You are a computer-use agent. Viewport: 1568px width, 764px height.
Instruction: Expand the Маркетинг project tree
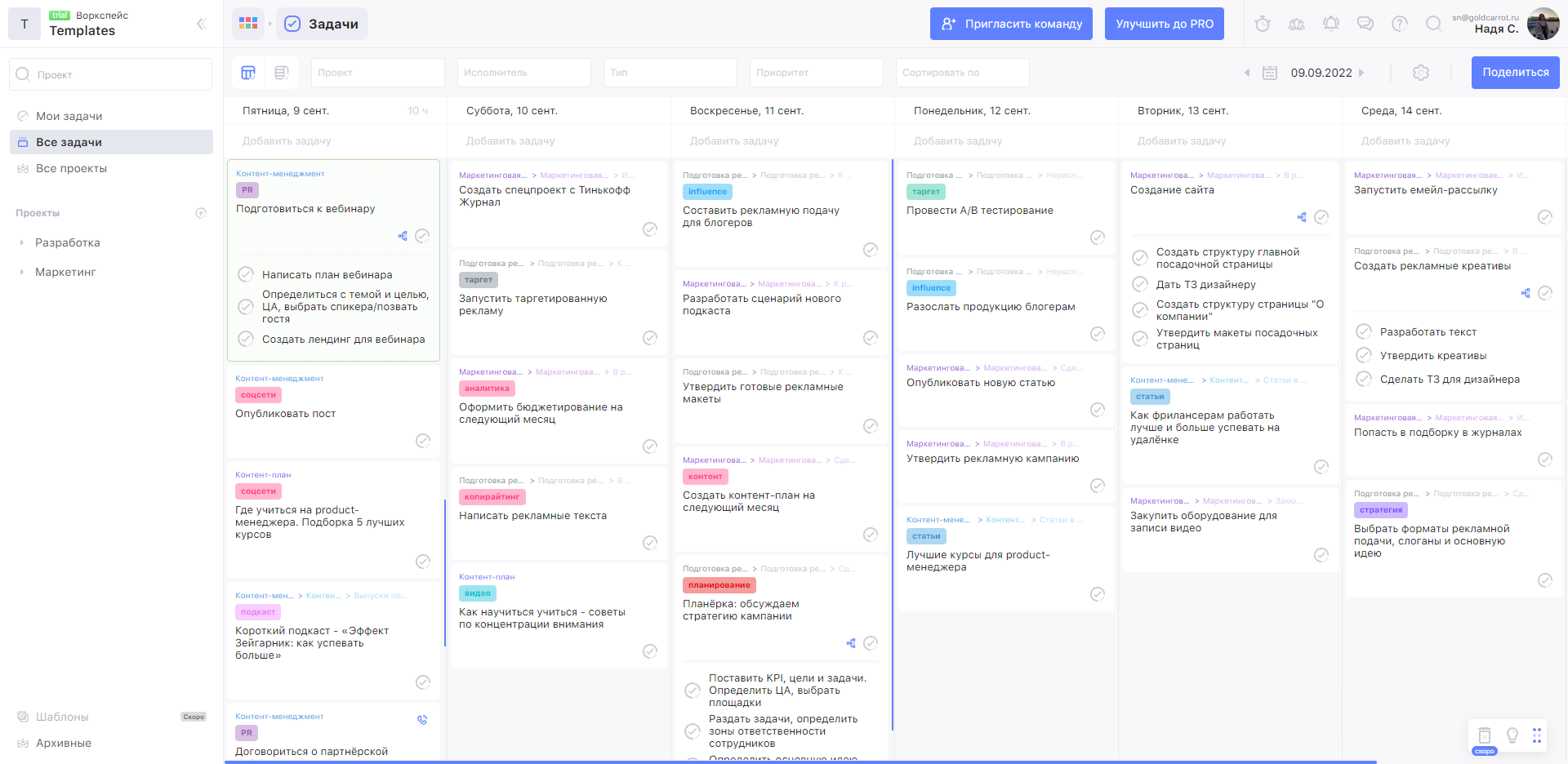click(21, 272)
